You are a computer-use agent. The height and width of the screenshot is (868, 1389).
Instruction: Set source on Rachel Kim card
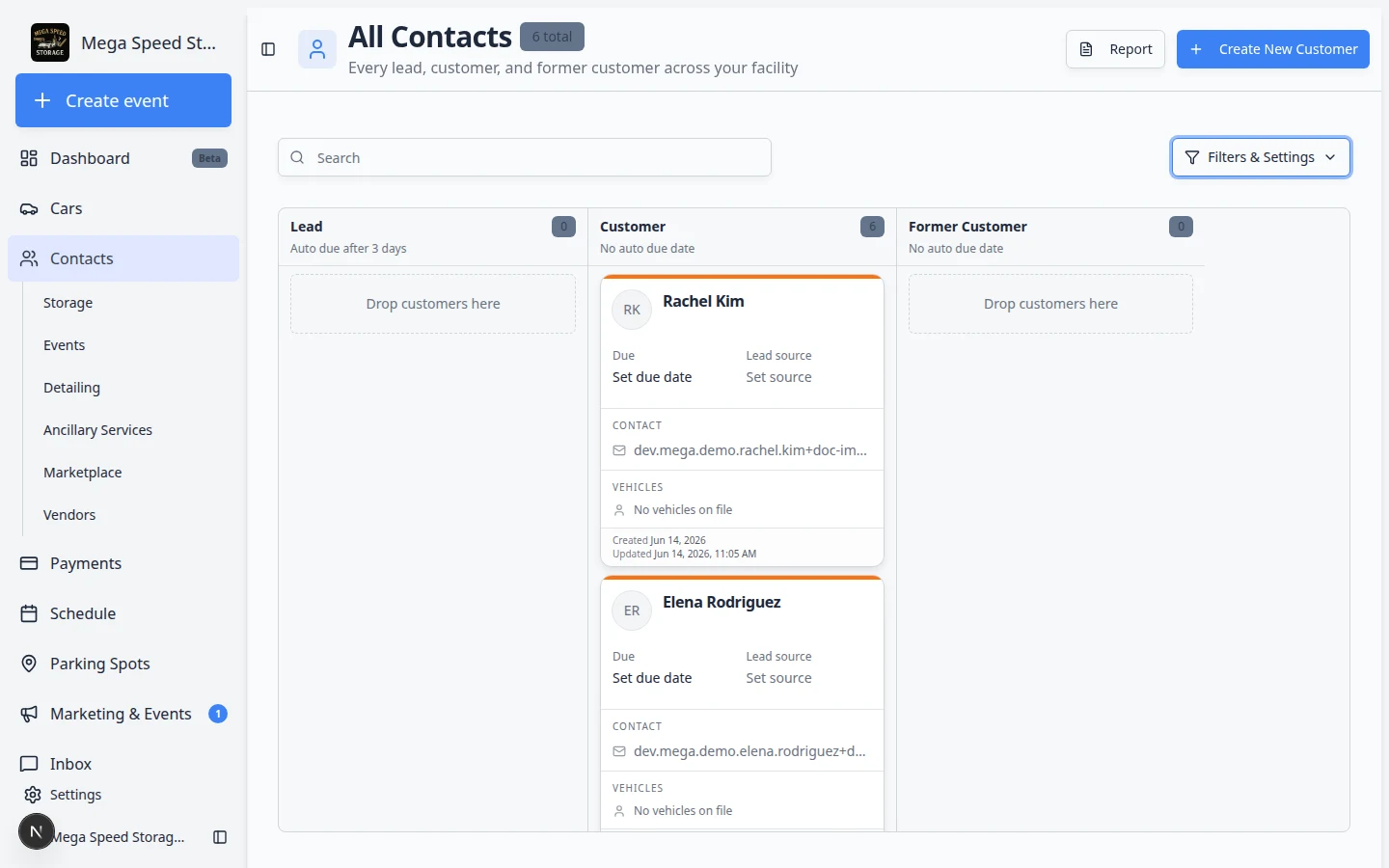point(778,377)
